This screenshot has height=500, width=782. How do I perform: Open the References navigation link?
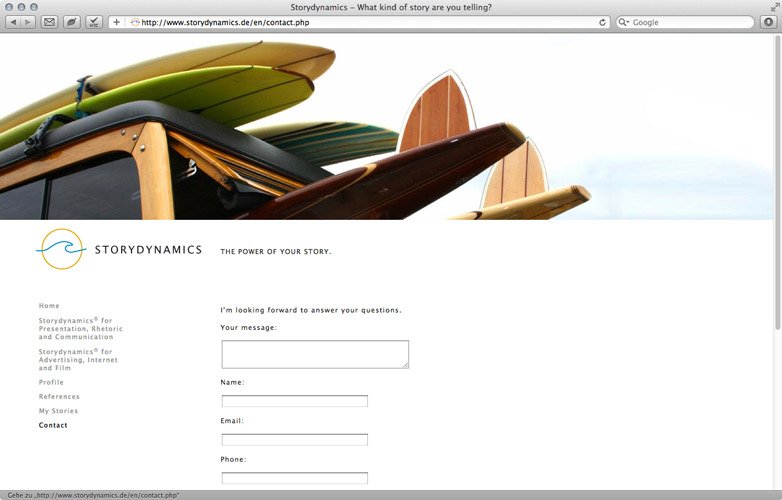point(59,396)
